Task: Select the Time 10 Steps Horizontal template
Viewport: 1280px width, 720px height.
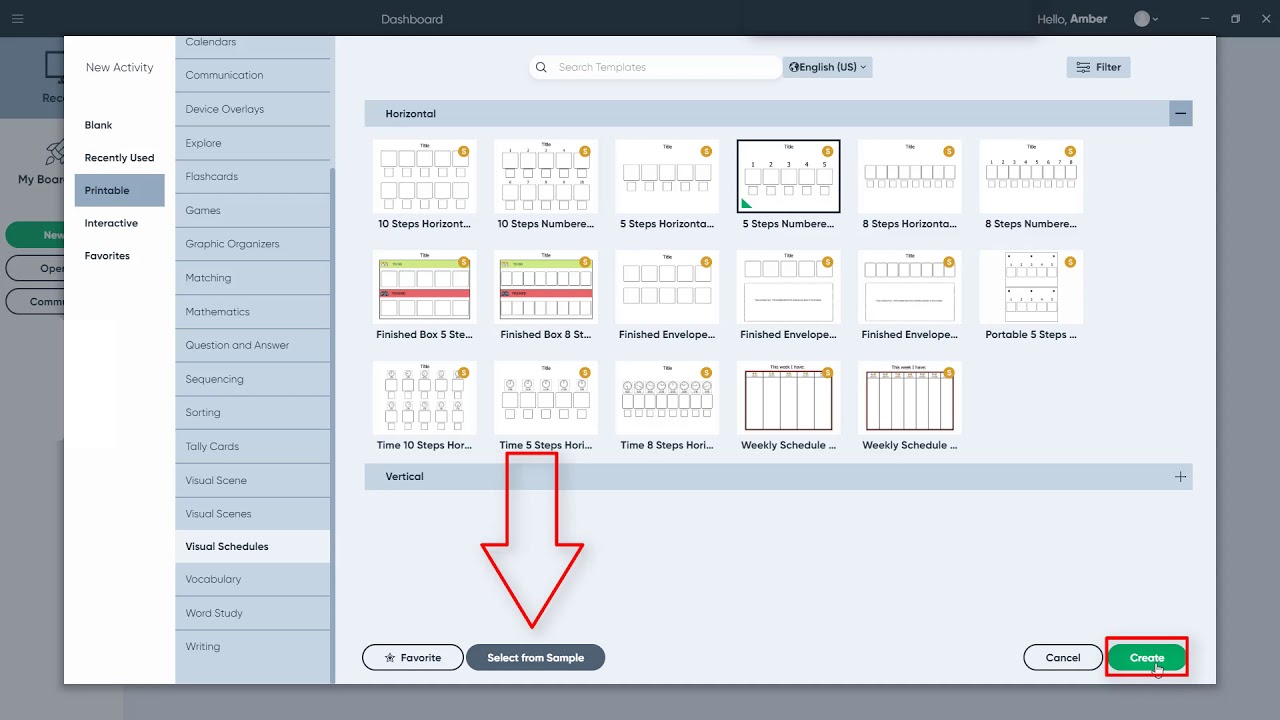Action: (x=424, y=407)
